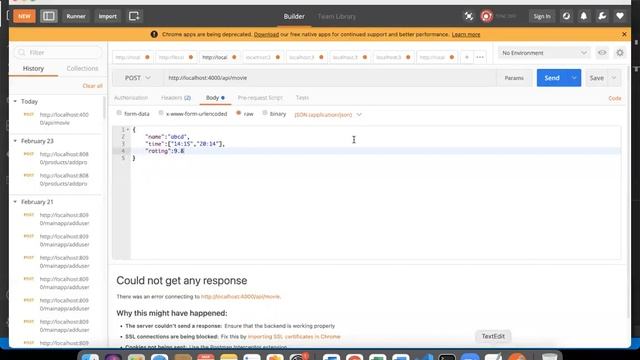Click the Import button
The height and width of the screenshot is (360, 640).
point(107,16)
